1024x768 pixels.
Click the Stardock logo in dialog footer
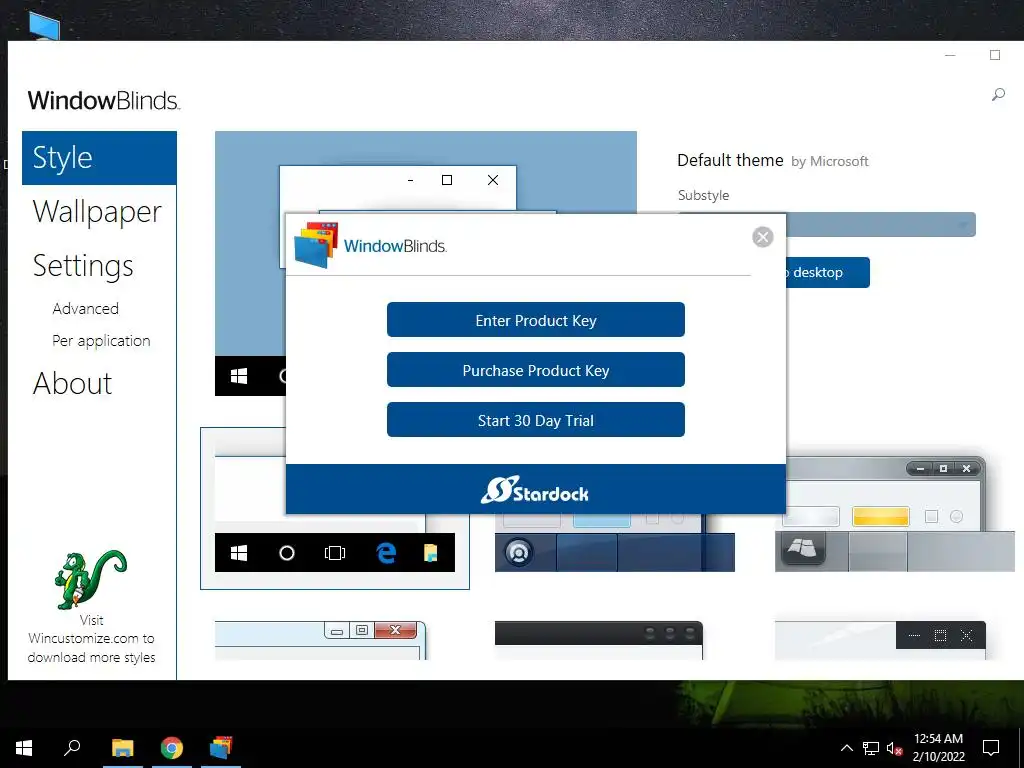[535, 490]
